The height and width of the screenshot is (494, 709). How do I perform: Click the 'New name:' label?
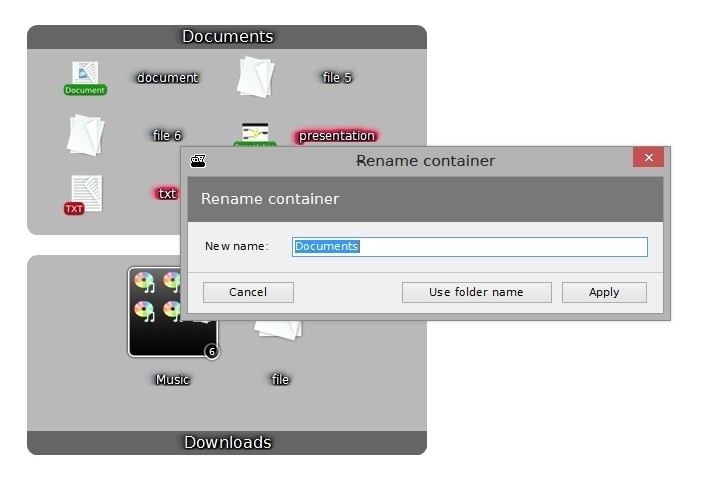pos(236,246)
